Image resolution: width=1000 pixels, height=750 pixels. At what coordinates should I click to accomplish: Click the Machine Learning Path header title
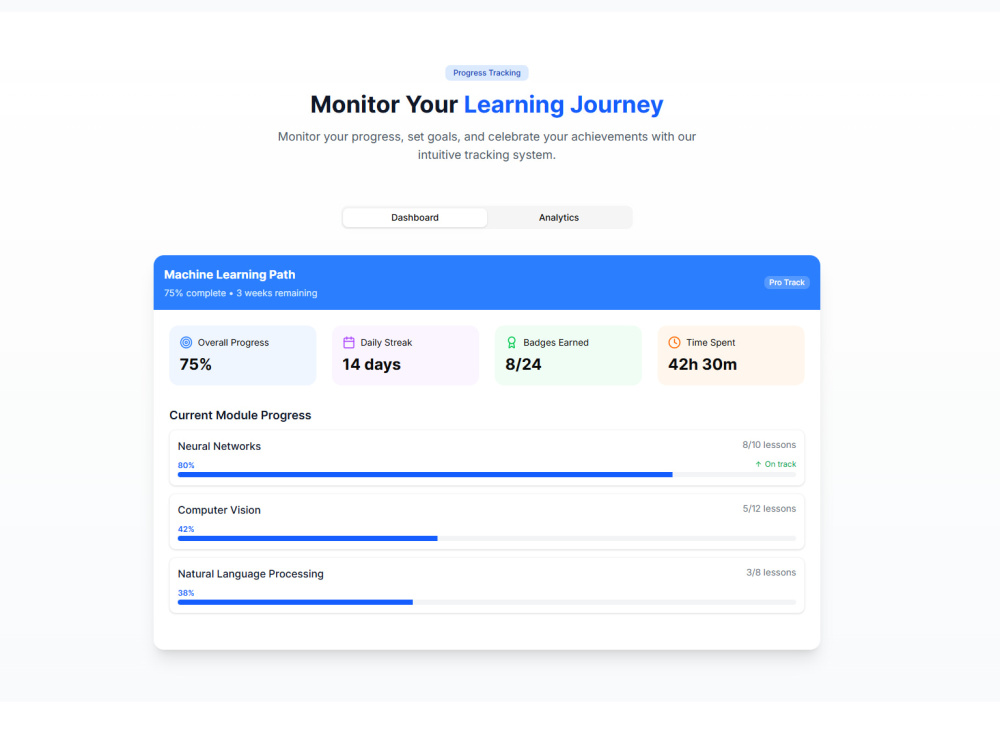[230, 275]
